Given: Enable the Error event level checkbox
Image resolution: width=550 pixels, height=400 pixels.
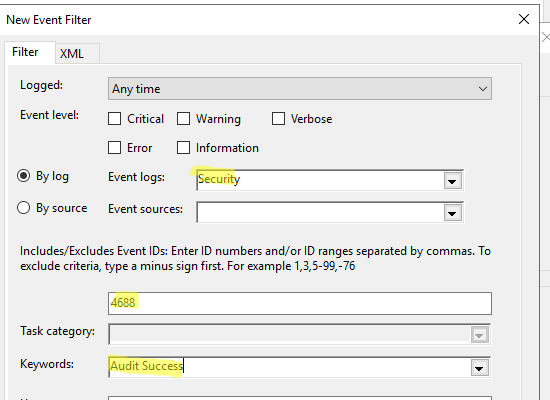Looking at the screenshot, I should tap(115, 148).
